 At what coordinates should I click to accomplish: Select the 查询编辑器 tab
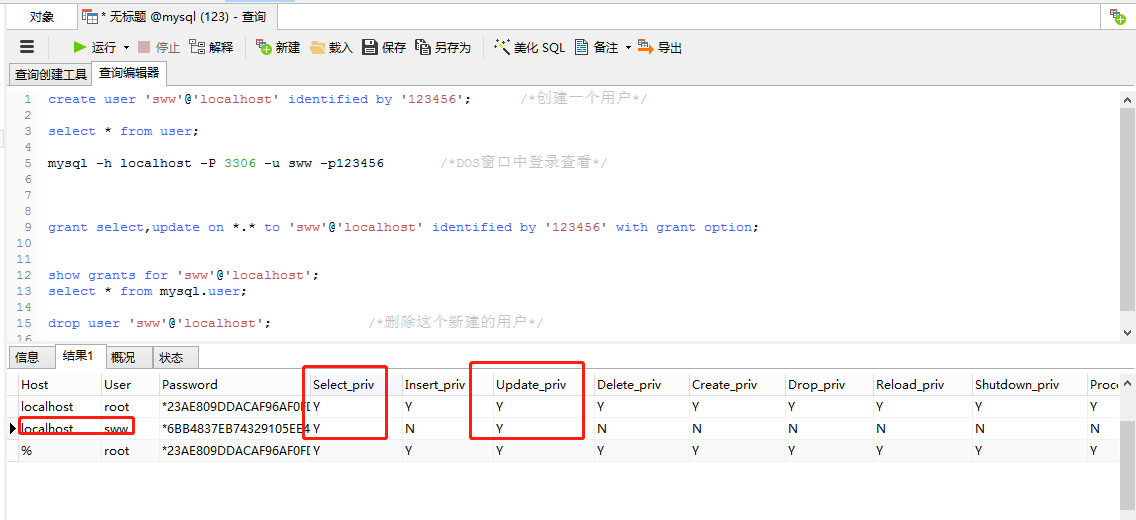128,73
